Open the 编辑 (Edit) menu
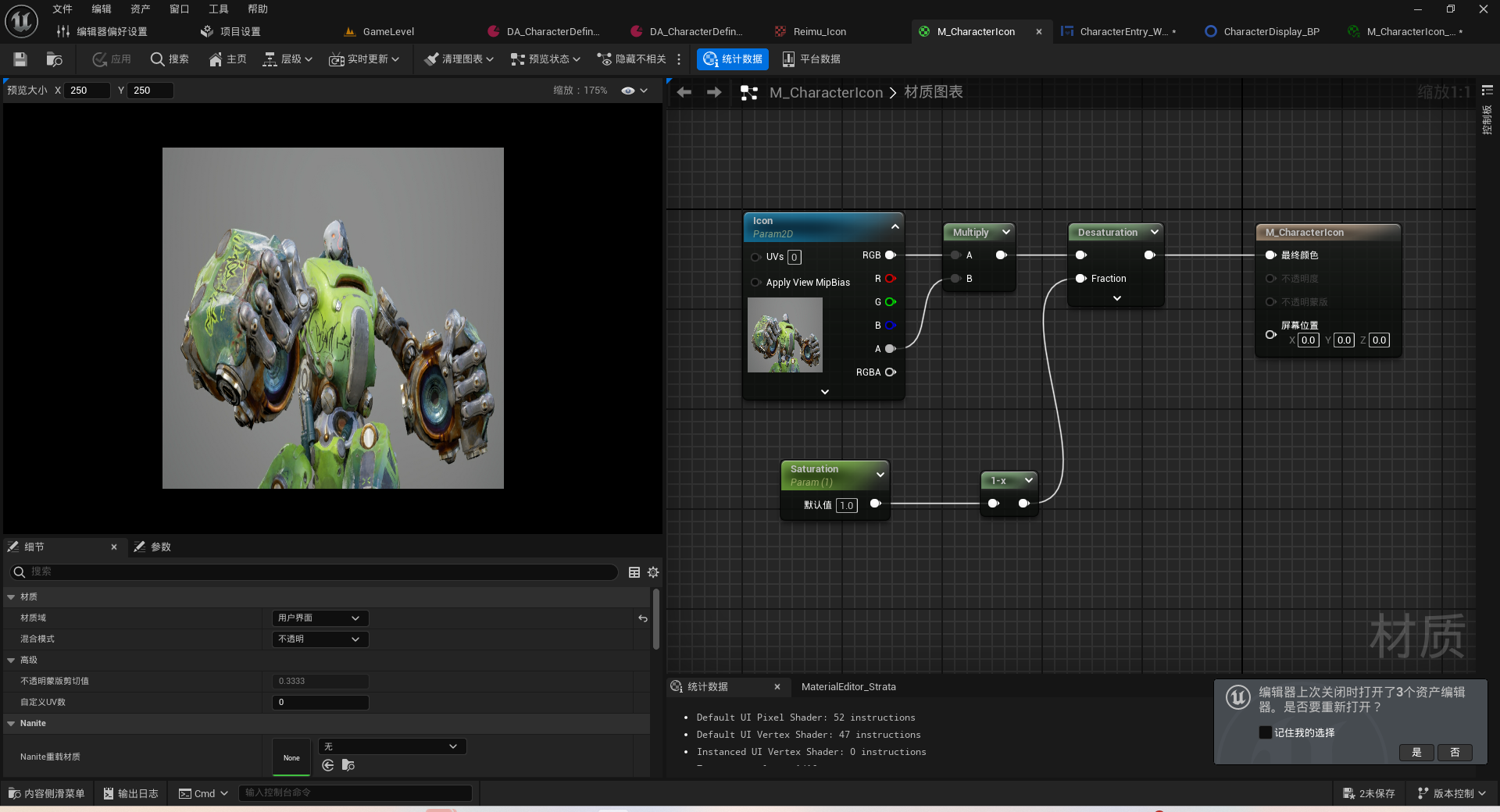The height and width of the screenshot is (812, 1500). click(102, 9)
